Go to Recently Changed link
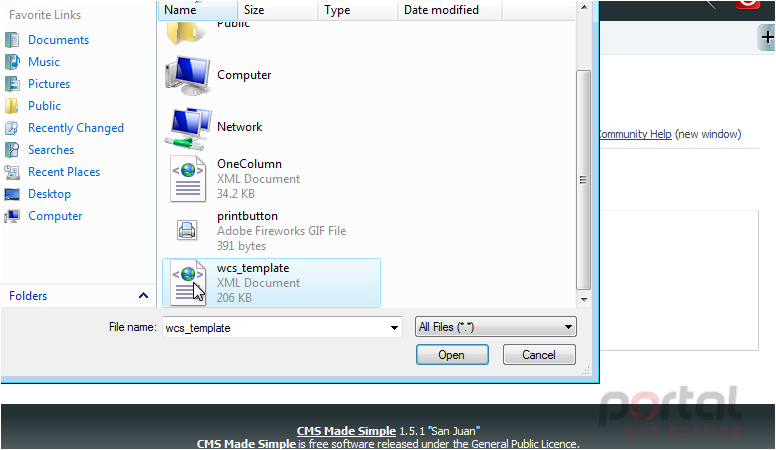This screenshot has width=776, height=450. click(75, 128)
